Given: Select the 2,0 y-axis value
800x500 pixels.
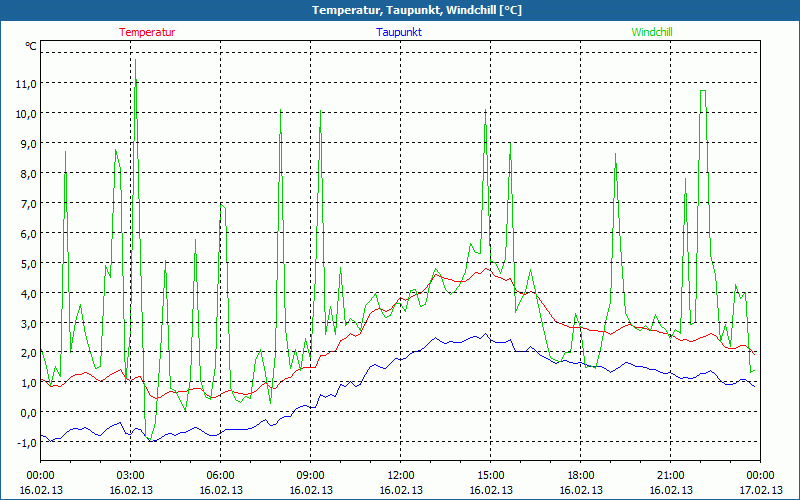Looking at the screenshot, I should [x=29, y=353].
